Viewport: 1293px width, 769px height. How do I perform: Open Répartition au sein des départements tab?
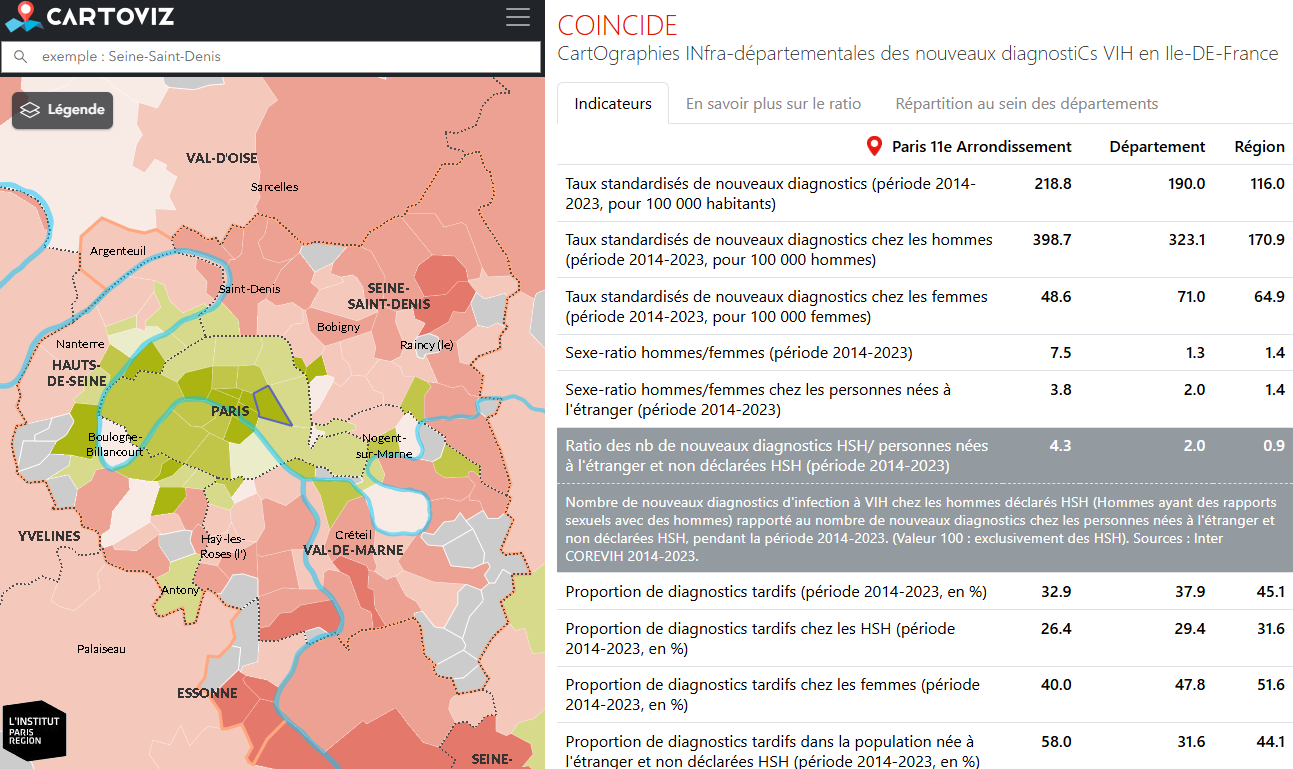pos(1026,104)
